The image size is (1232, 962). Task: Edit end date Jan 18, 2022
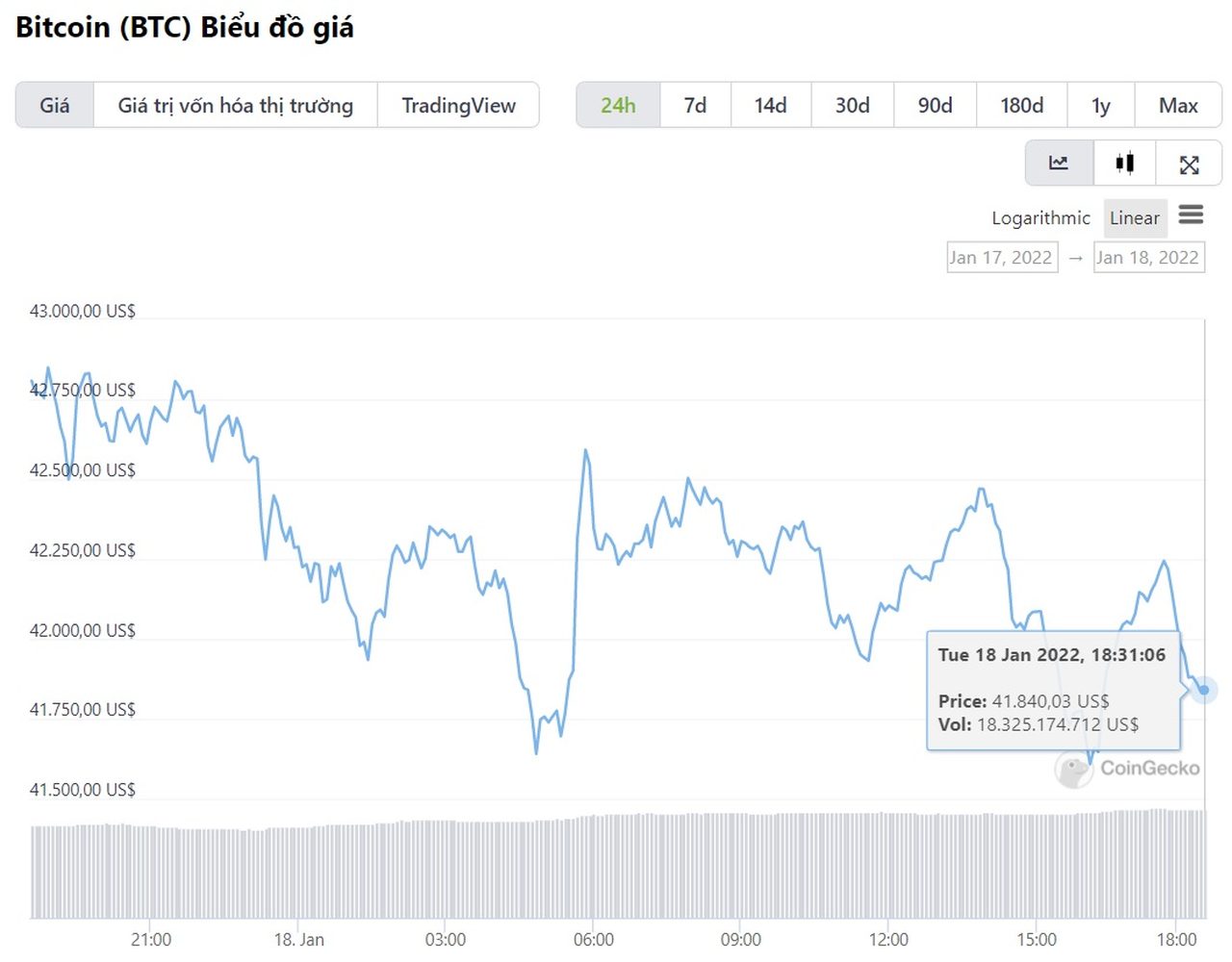point(1148,257)
